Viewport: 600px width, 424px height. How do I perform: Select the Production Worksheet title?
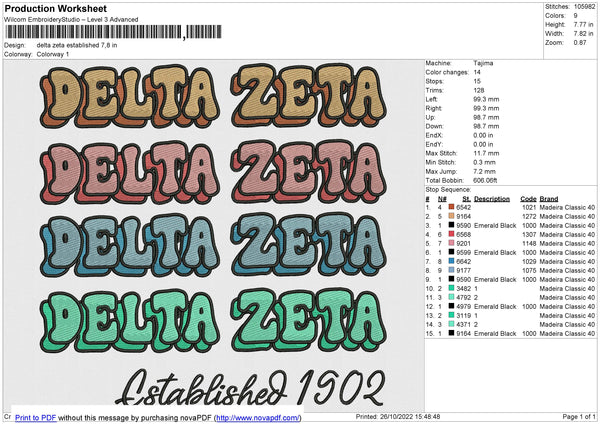tap(56, 8)
